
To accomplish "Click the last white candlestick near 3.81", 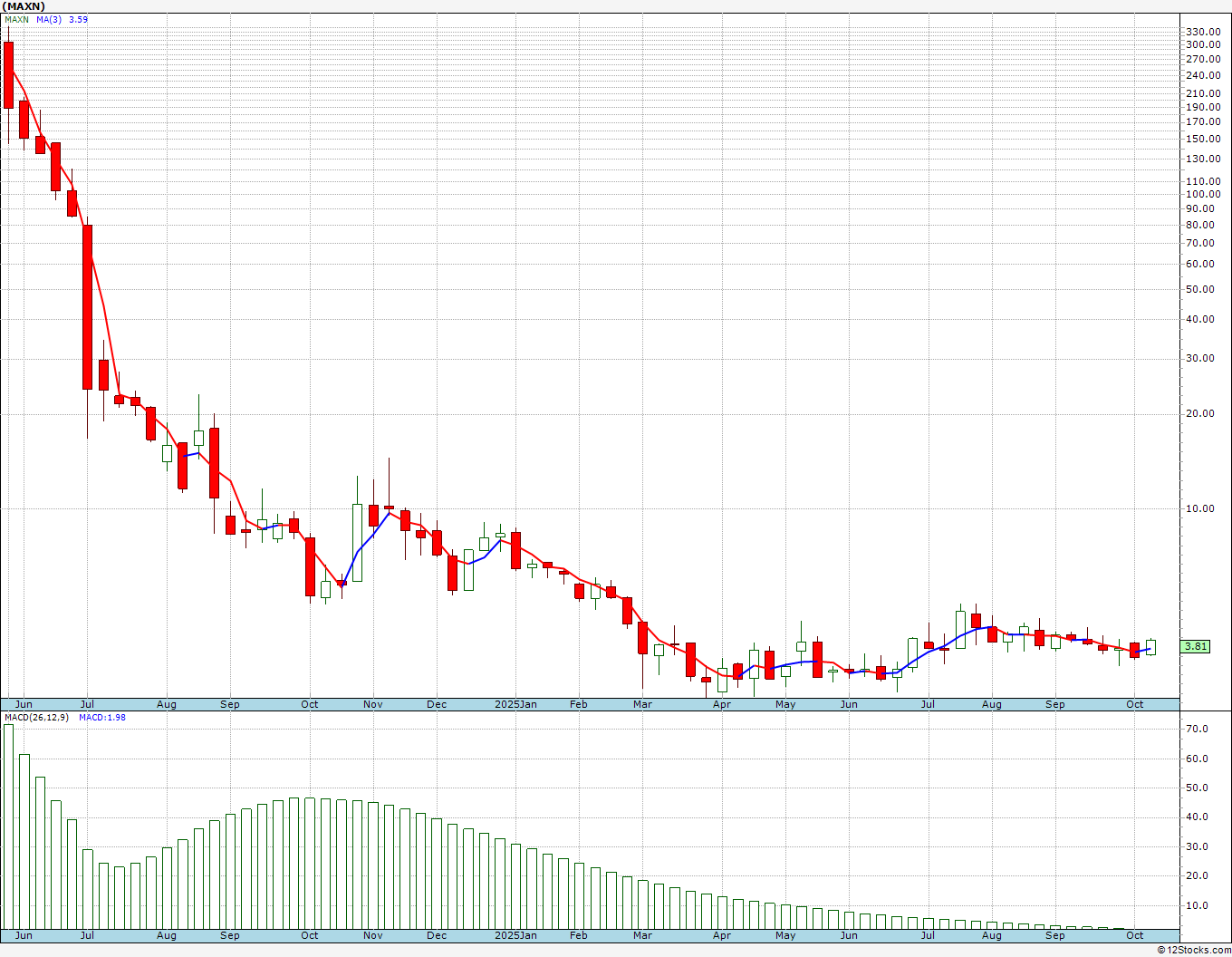I will click(1150, 647).
